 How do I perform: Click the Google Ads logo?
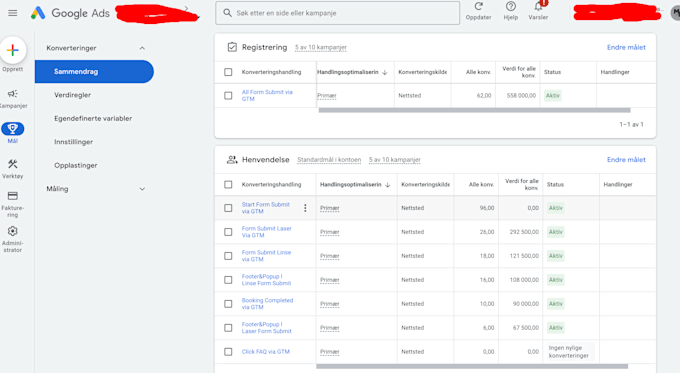coord(70,13)
